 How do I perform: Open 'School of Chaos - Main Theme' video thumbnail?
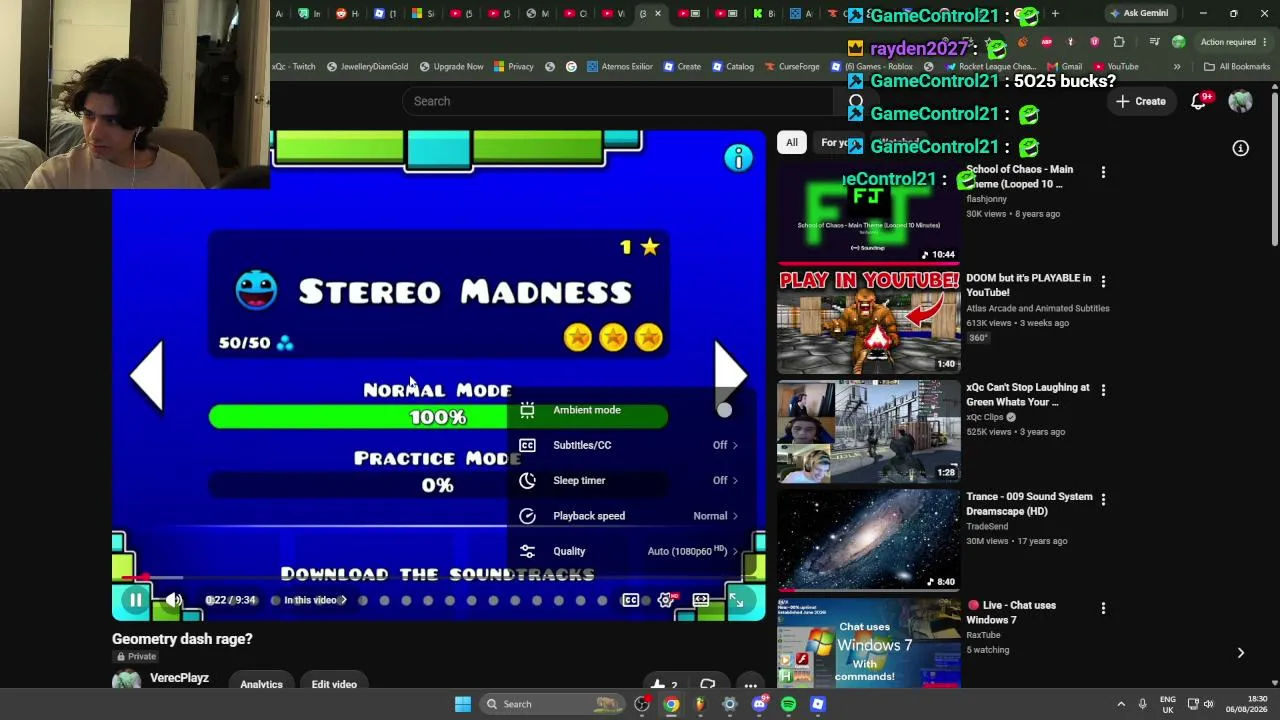[x=869, y=213]
